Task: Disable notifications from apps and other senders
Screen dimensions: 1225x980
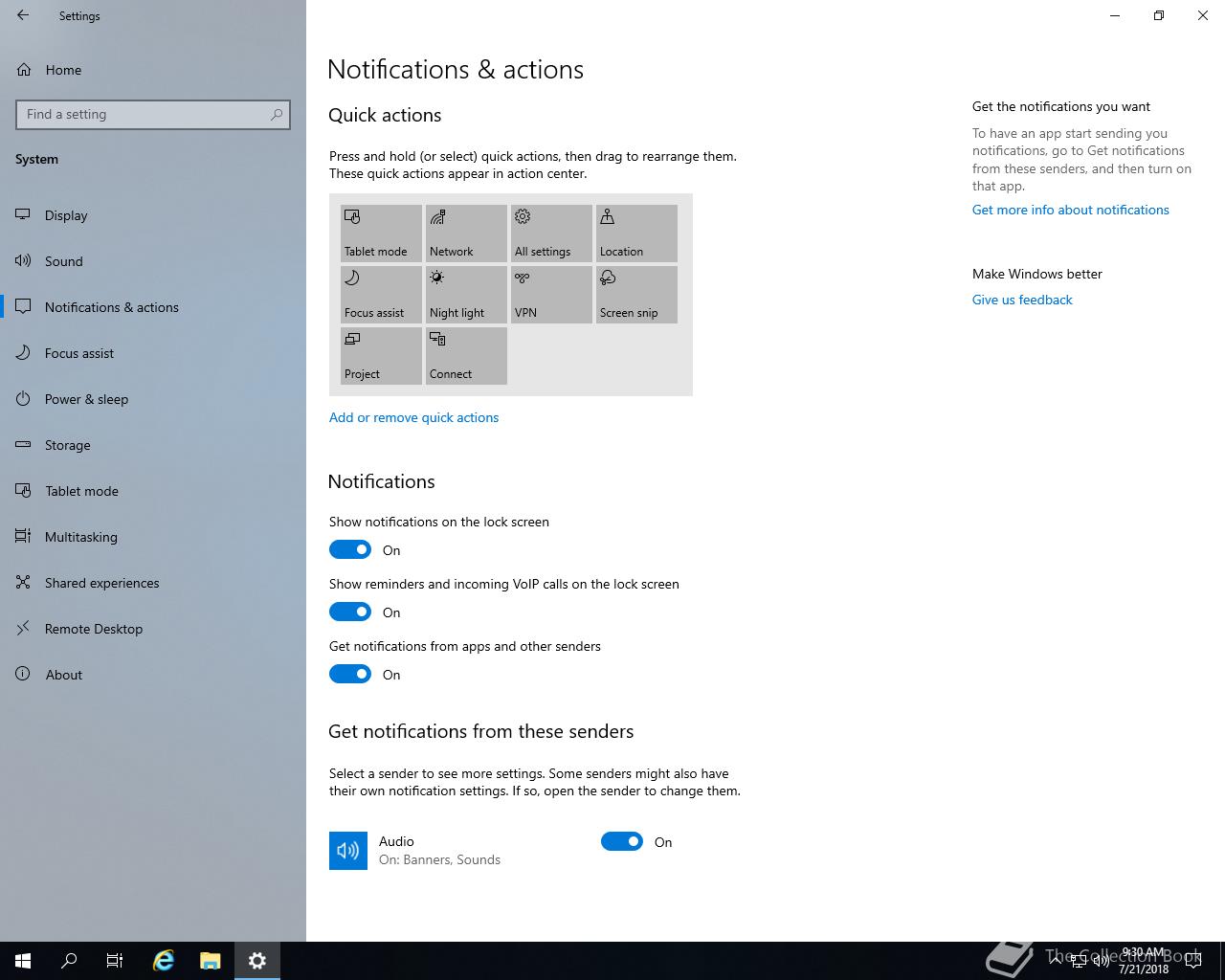Action: (350, 674)
